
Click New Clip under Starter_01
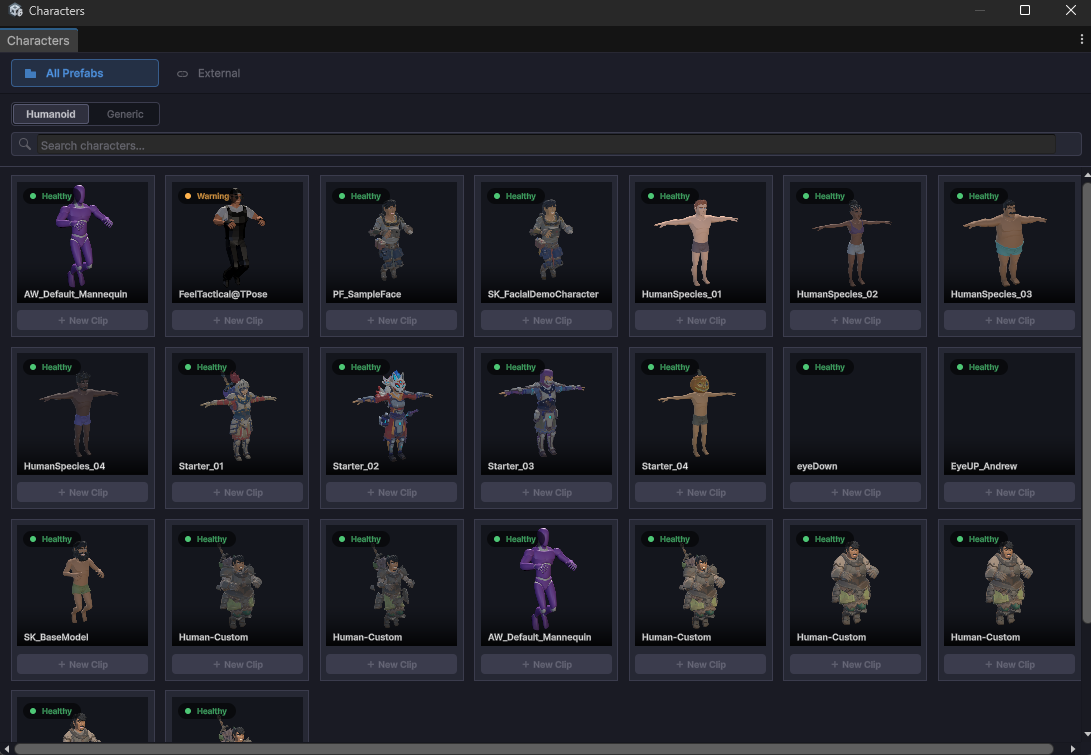coord(237,493)
